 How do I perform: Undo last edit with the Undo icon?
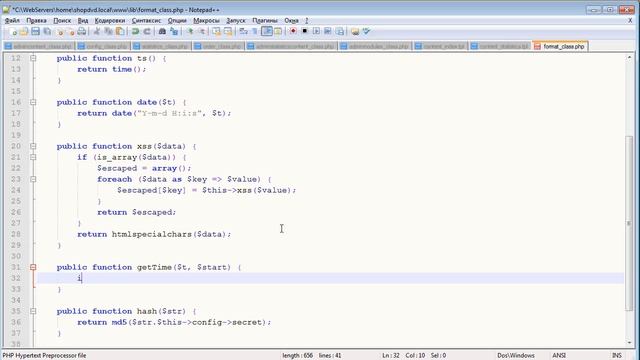pyautogui.click(x=136, y=31)
